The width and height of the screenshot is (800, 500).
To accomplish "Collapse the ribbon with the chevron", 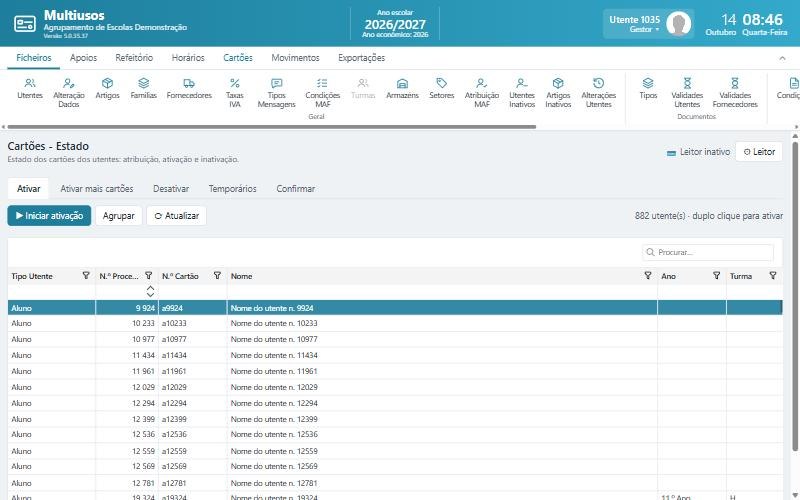I will [782, 58].
